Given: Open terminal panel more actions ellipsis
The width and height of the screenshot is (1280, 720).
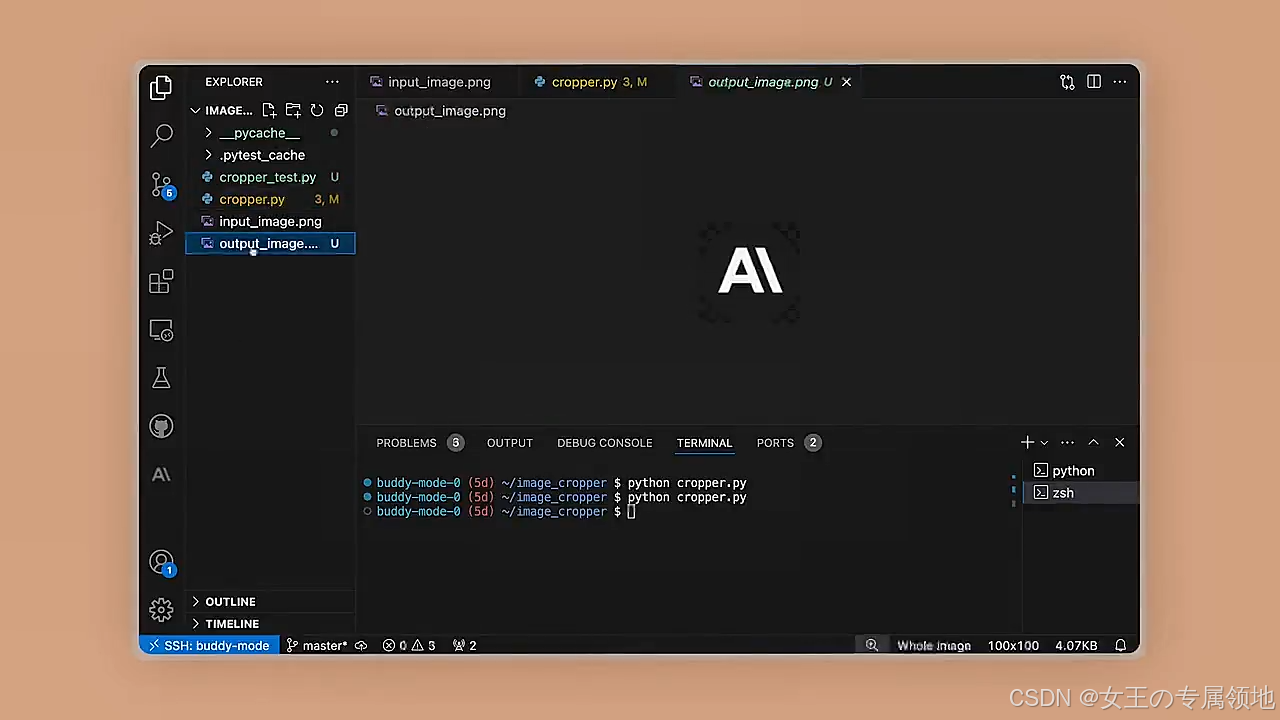Looking at the screenshot, I should pyautogui.click(x=1067, y=442).
